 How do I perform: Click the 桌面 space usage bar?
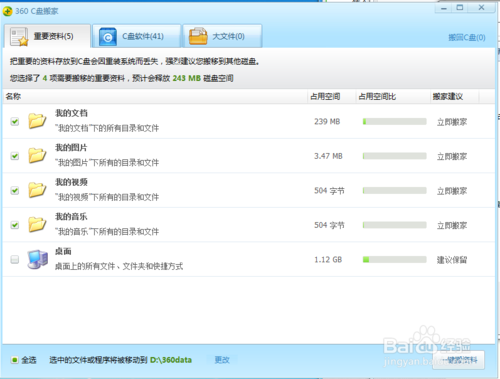(395, 259)
